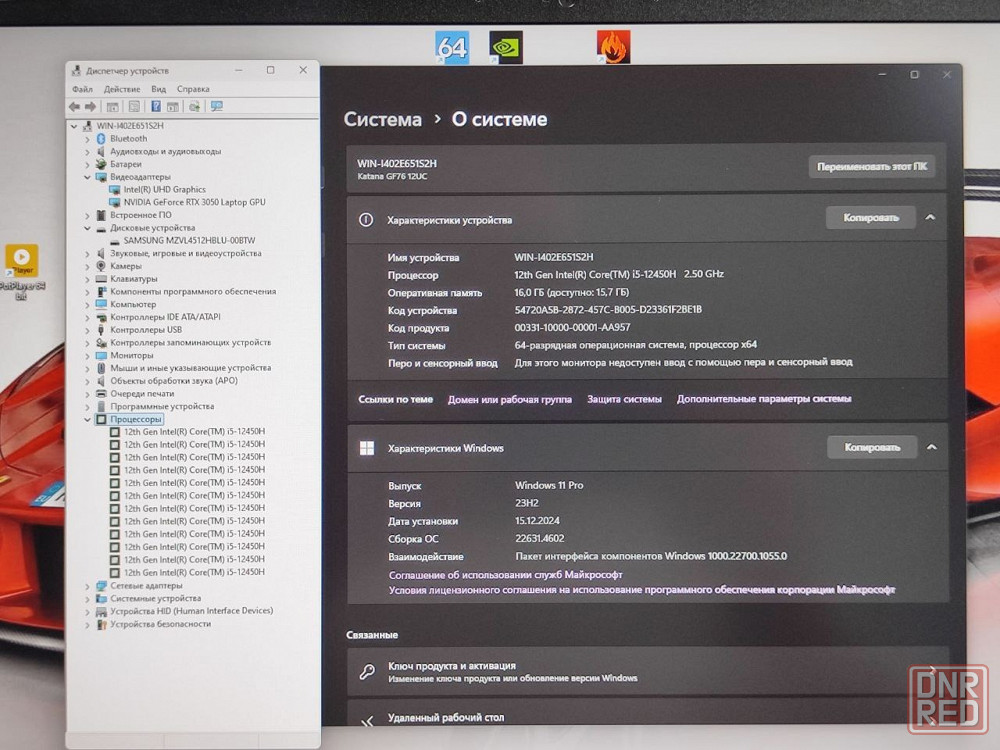Open the PotPlayer 64 bit desktop shortcut
Viewport: 1000px width, 750px height.
click(22, 272)
